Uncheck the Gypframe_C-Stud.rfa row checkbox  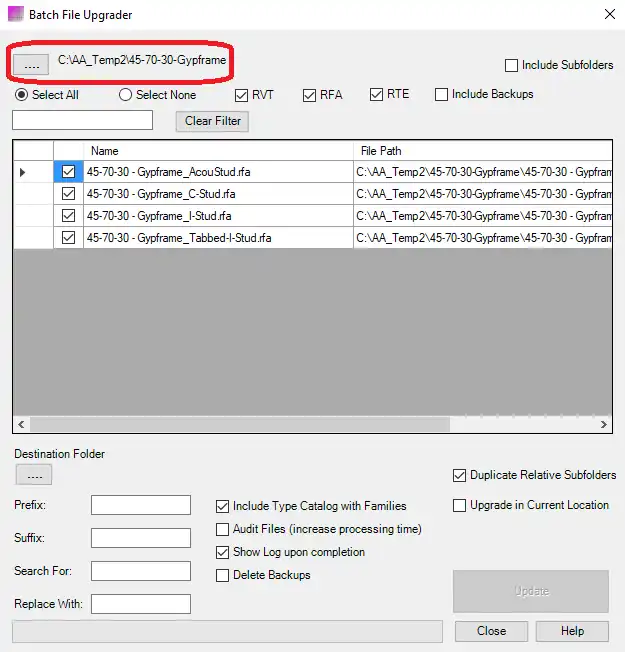click(x=68, y=194)
